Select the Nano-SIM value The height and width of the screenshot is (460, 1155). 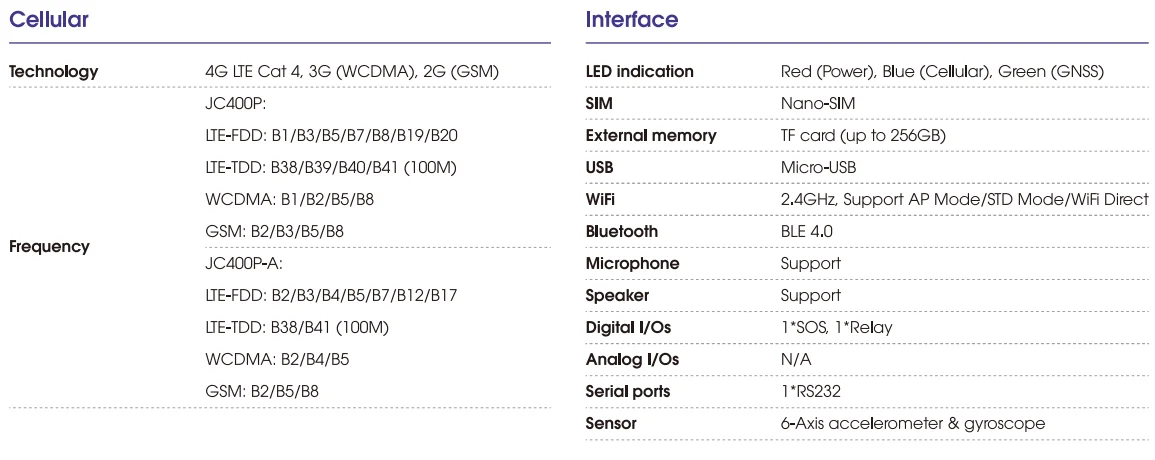[x=818, y=104]
